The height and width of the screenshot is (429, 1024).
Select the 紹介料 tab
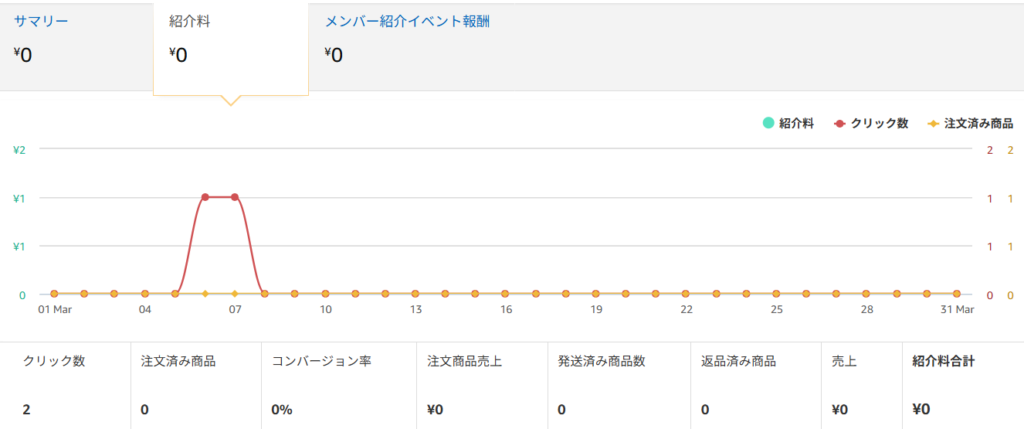click(x=189, y=21)
